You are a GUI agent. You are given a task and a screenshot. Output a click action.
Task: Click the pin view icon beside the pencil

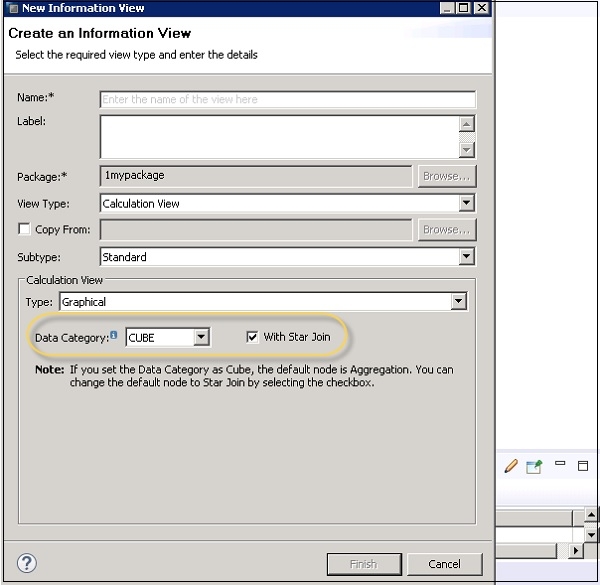[x=534, y=467]
